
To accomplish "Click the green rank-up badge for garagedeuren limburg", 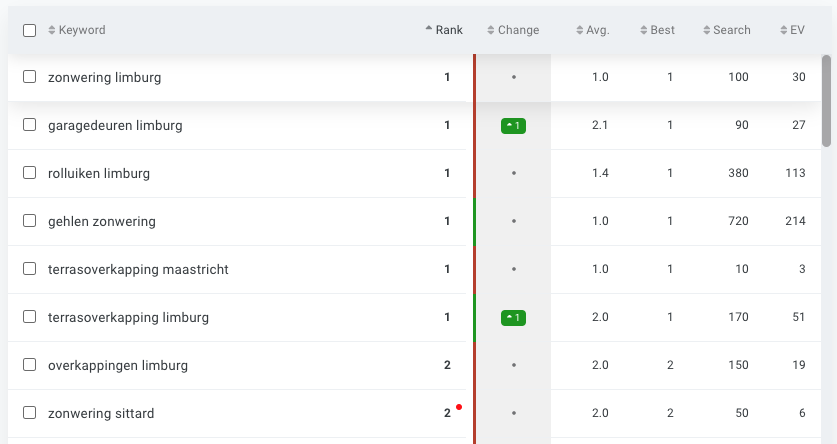I will click(513, 126).
